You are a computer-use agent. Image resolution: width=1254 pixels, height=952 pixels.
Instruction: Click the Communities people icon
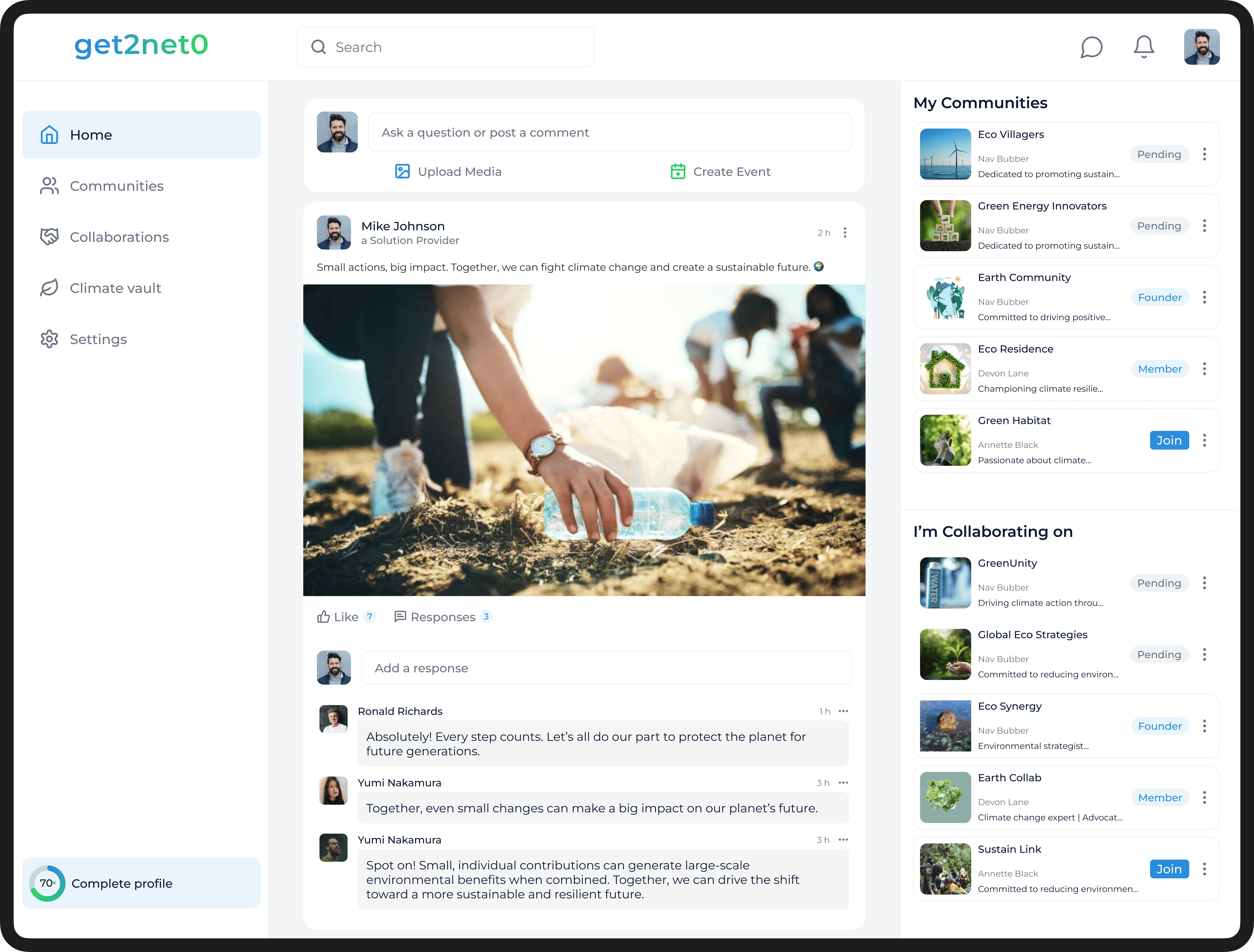(49, 186)
